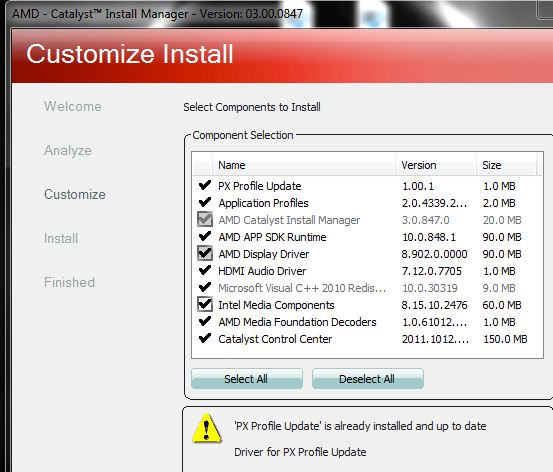Uncheck the Intel Media Components checkbox
Image resolution: width=553 pixels, height=472 pixels.
pos(205,304)
